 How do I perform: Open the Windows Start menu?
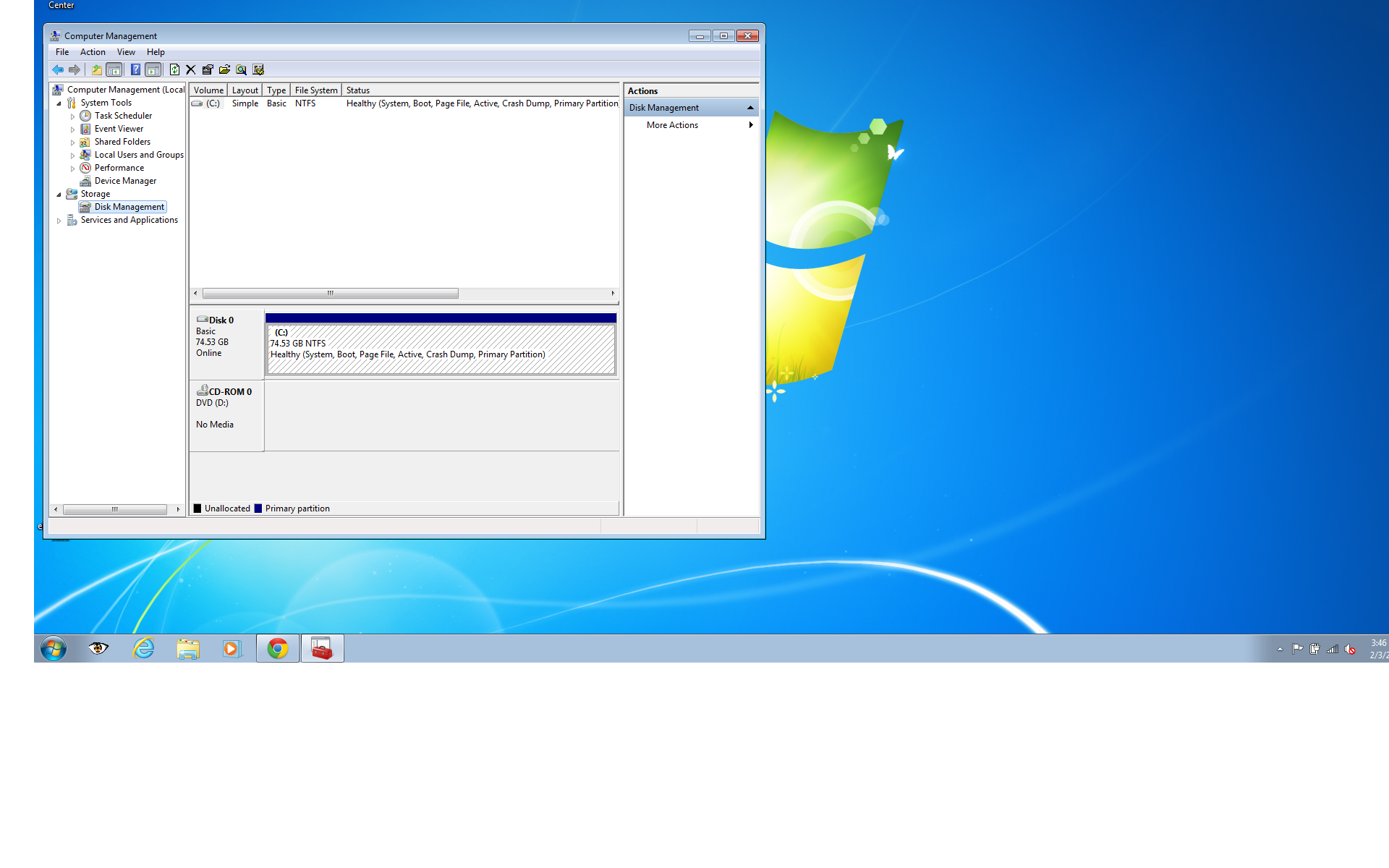point(54,648)
